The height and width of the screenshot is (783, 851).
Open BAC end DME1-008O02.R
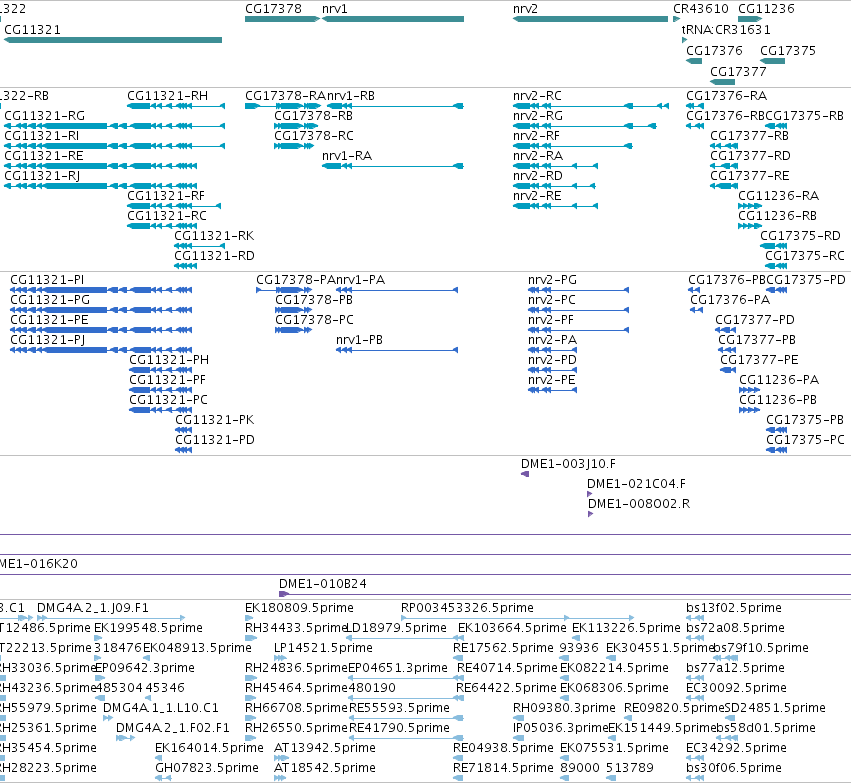(x=639, y=504)
